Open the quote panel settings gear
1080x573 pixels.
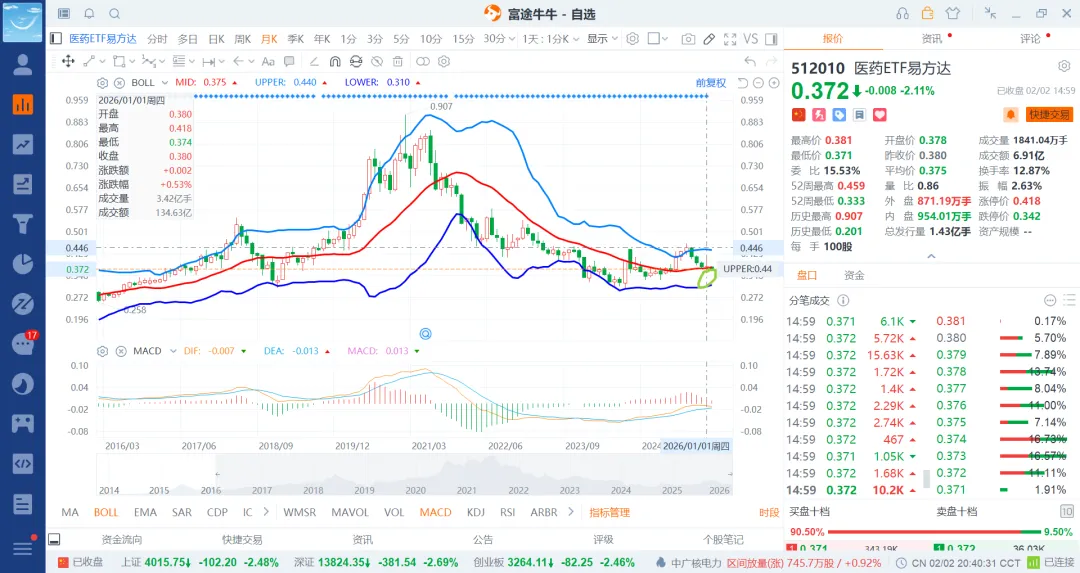(x=1064, y=66)
